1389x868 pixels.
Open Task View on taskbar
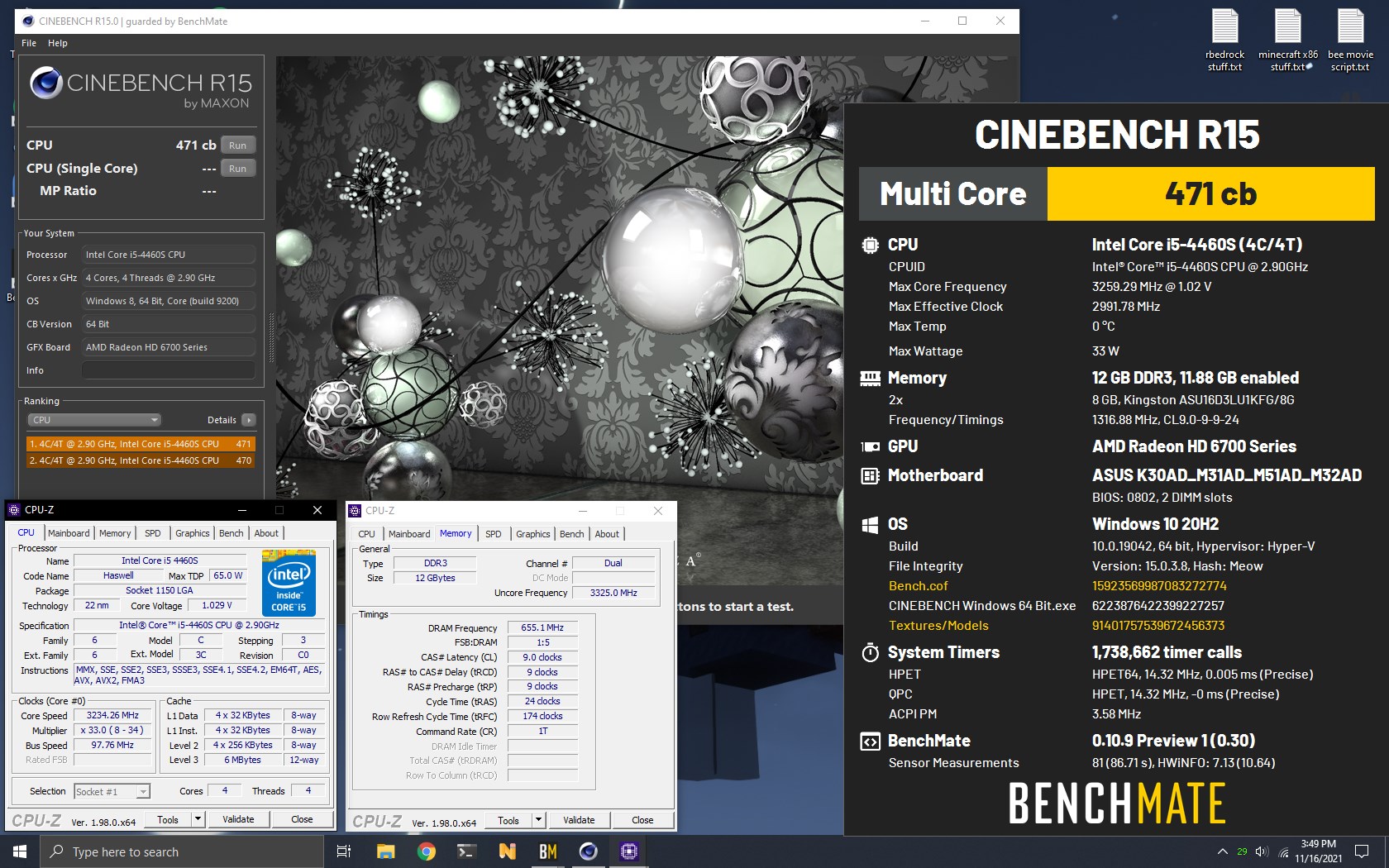344,851
